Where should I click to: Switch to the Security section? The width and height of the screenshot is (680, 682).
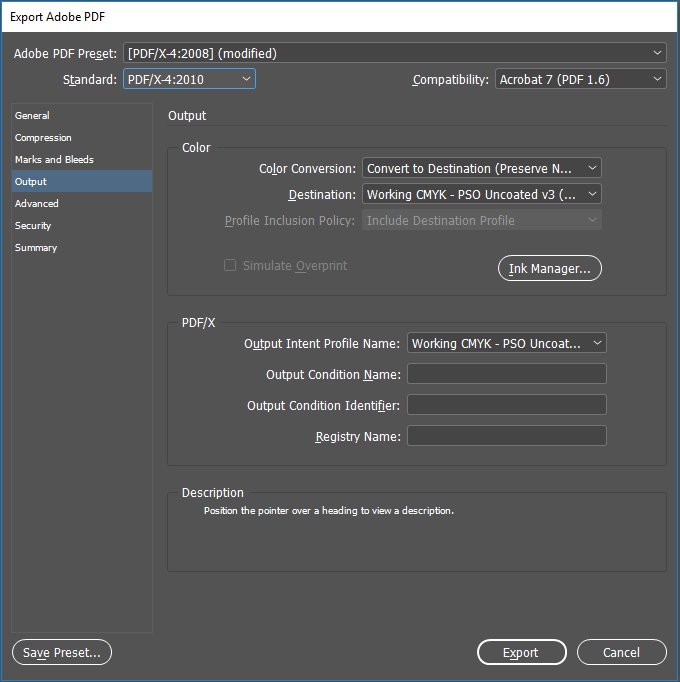click(x=33, y=226)
